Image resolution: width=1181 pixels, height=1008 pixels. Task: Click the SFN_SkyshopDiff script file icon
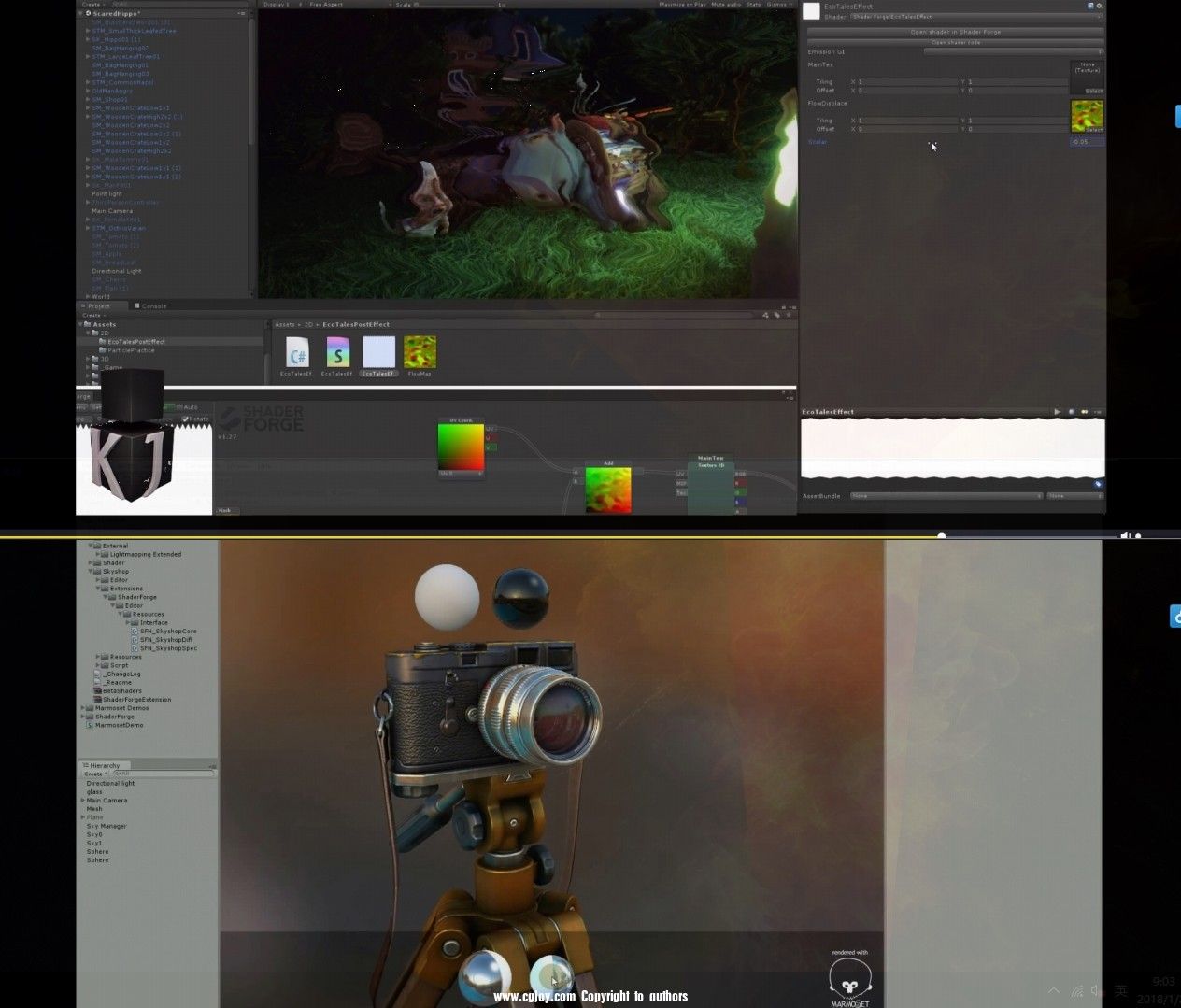(x=135, y=640)
